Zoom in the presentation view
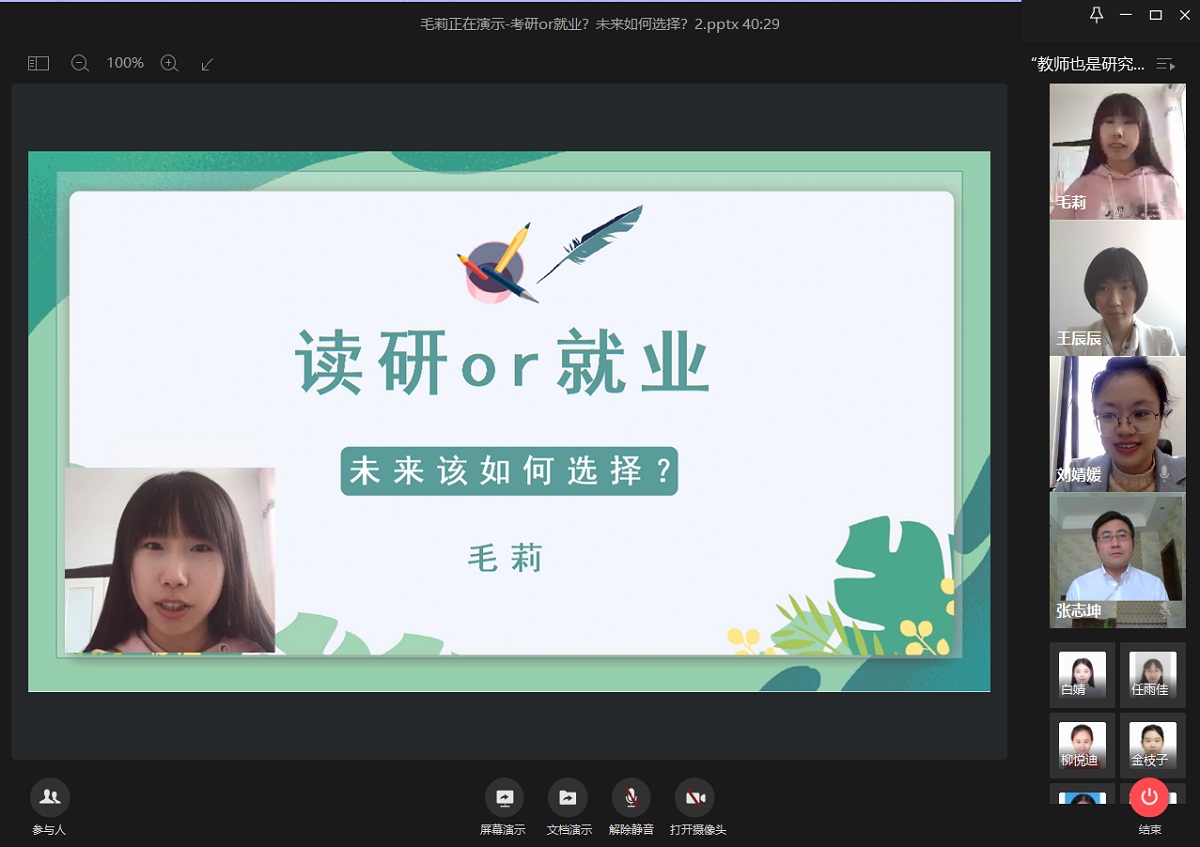This screenshot has width=1200, height=847. (x=170, y=63)
